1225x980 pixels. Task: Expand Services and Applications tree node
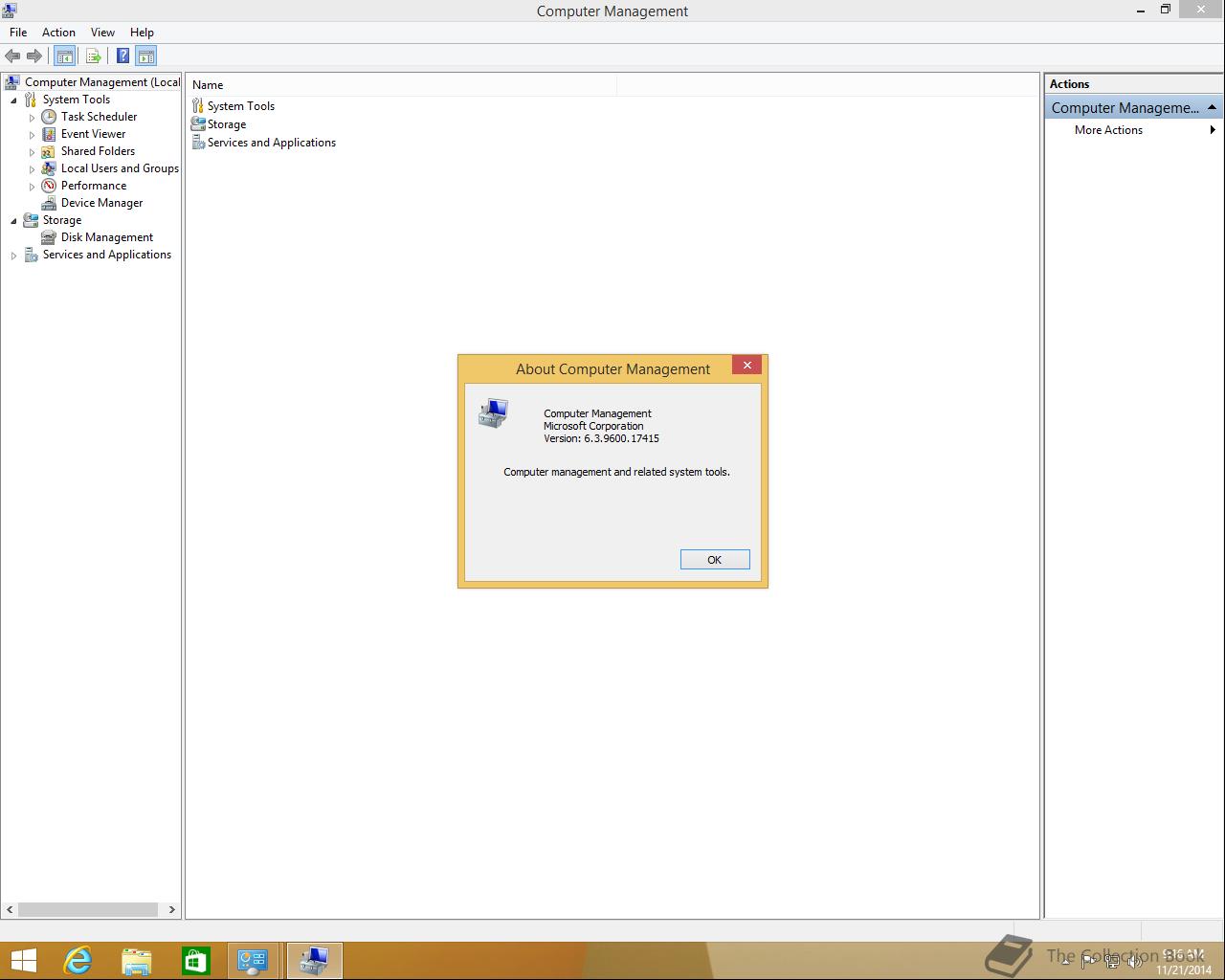(x=13, y=256)
